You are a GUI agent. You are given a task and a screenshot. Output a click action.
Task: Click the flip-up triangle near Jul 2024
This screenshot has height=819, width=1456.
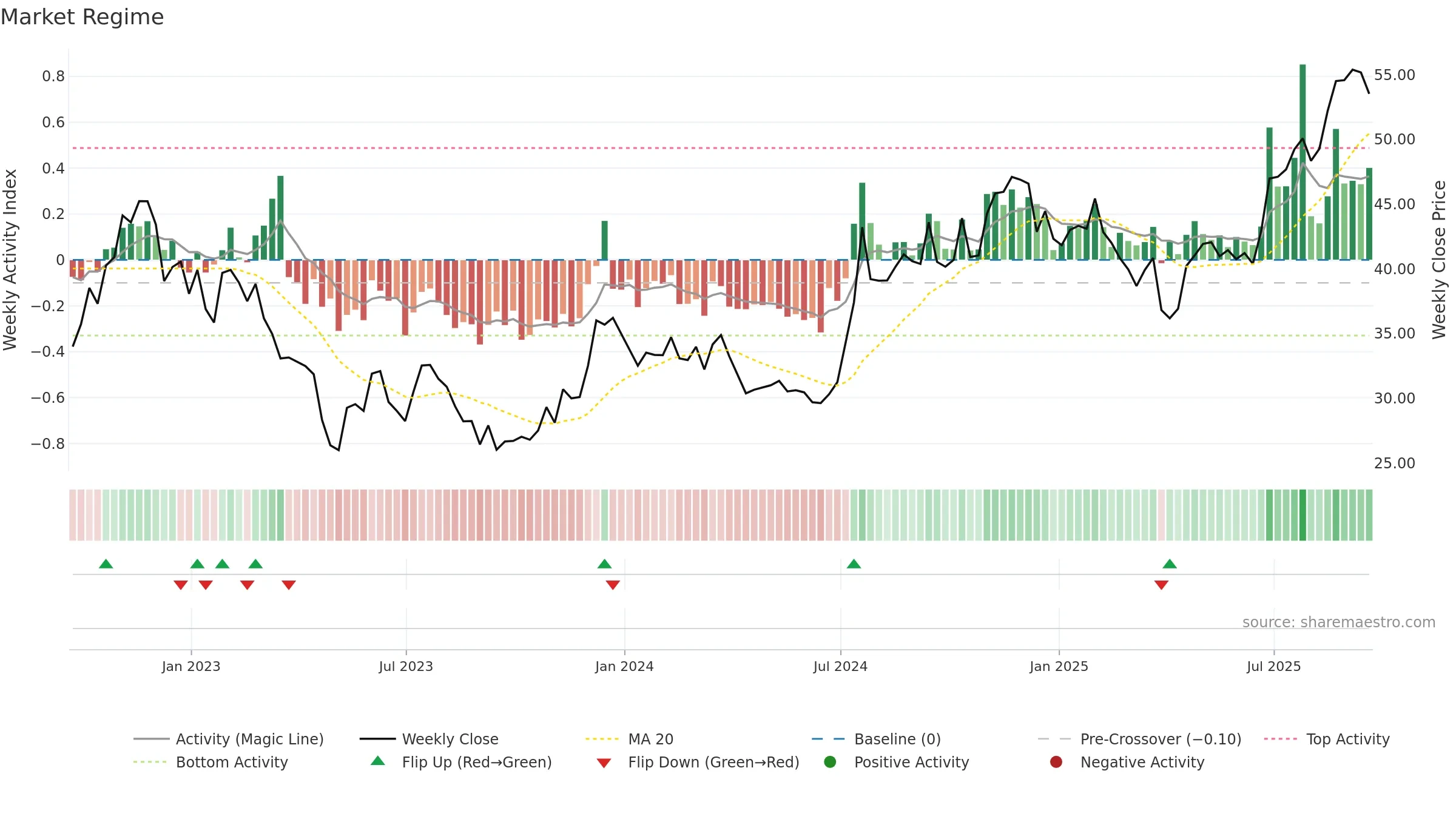(854, 564)
